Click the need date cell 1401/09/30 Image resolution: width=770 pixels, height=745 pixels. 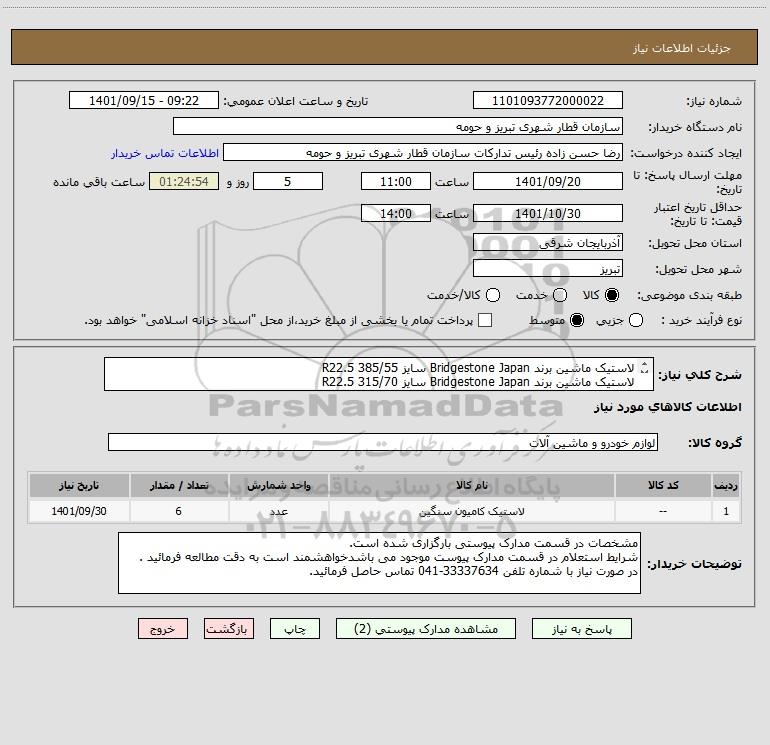tap(79, 511)
